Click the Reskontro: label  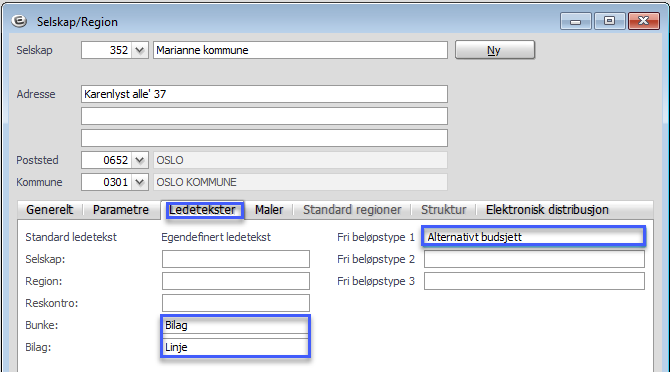tap(52, 303)
